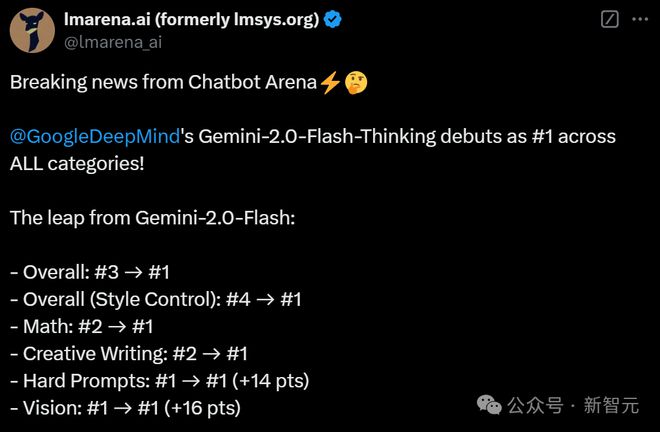Click the 'The leap from Gemini-2.0-Flash:' line
Screen dimensions: 660x432
(x=152, y=218)
